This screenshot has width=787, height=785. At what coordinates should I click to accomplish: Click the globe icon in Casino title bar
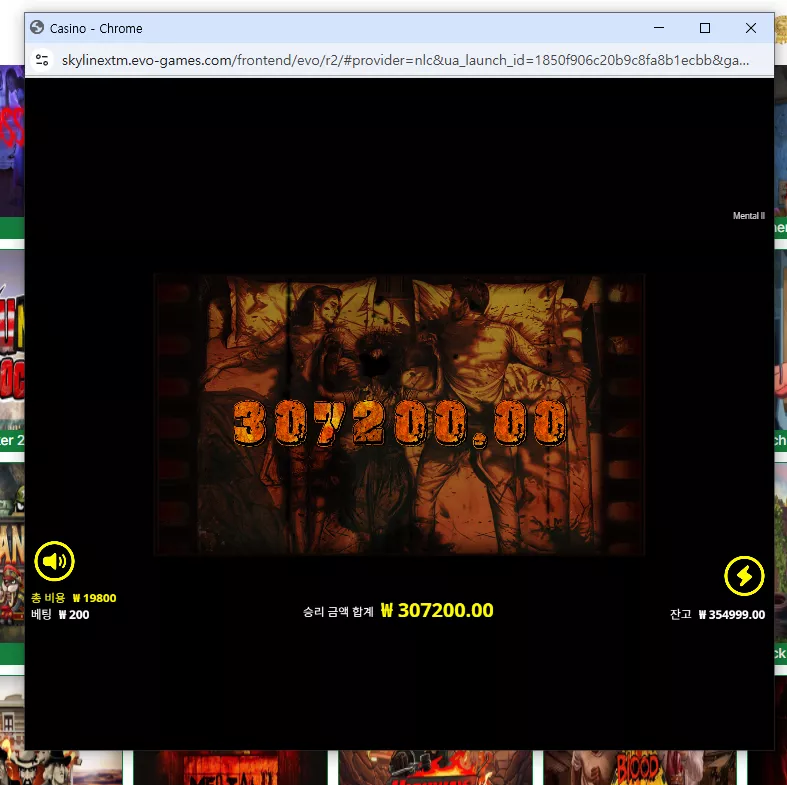[x=37, y=28]
